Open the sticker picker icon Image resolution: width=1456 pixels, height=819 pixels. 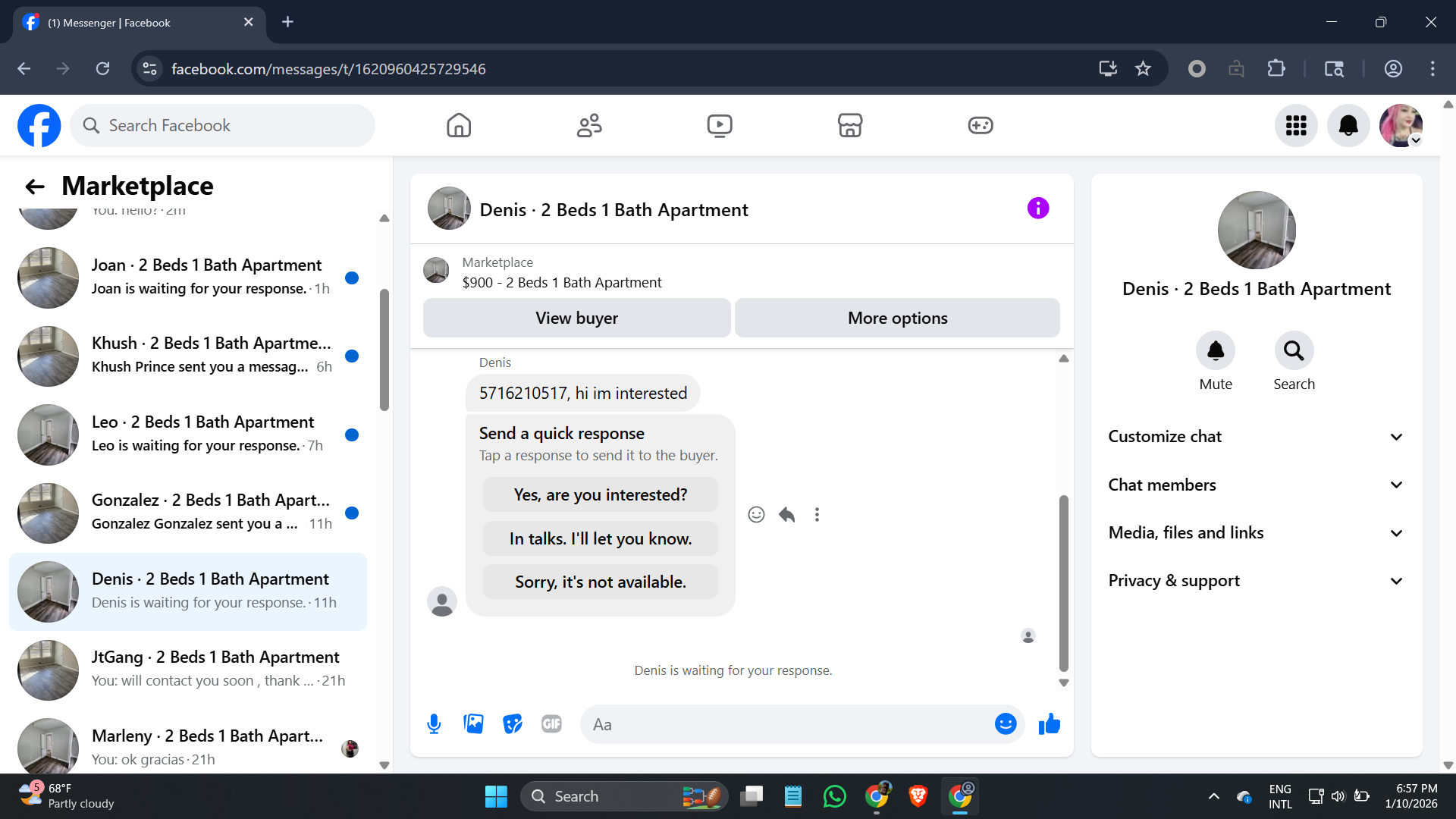[513, 724]
